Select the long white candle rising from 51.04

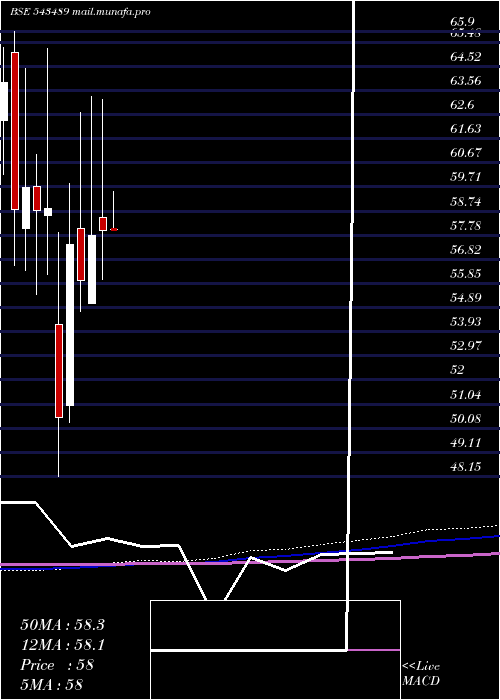click(70, 325)
